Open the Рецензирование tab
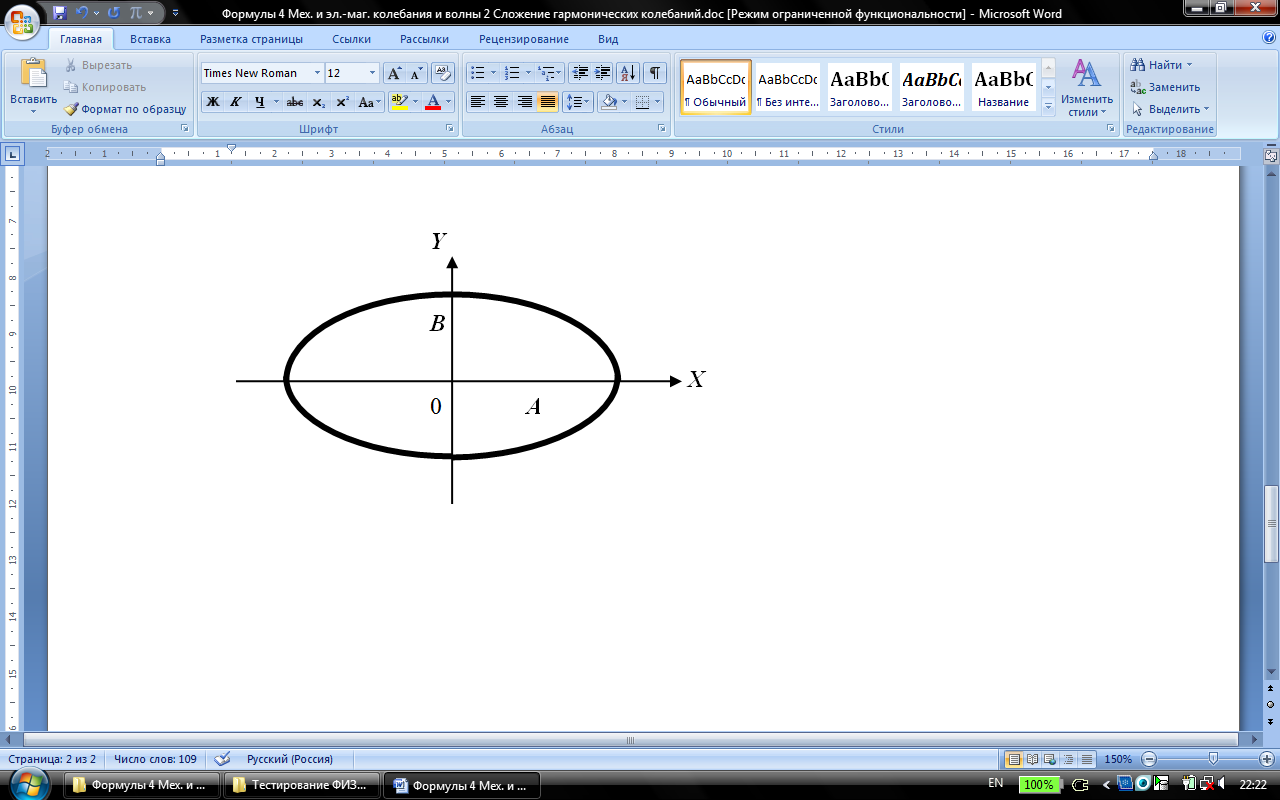1280x800 pixels. pos(523,39)
